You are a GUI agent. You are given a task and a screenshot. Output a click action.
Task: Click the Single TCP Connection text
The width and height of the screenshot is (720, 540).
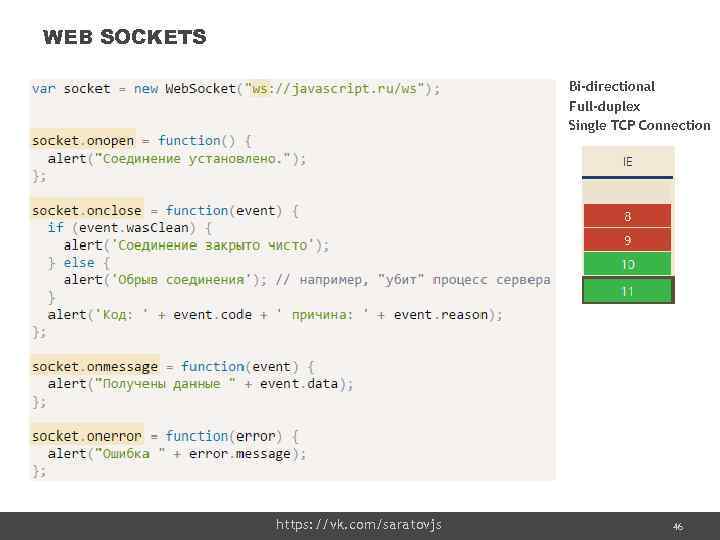[x=639, y=125]
